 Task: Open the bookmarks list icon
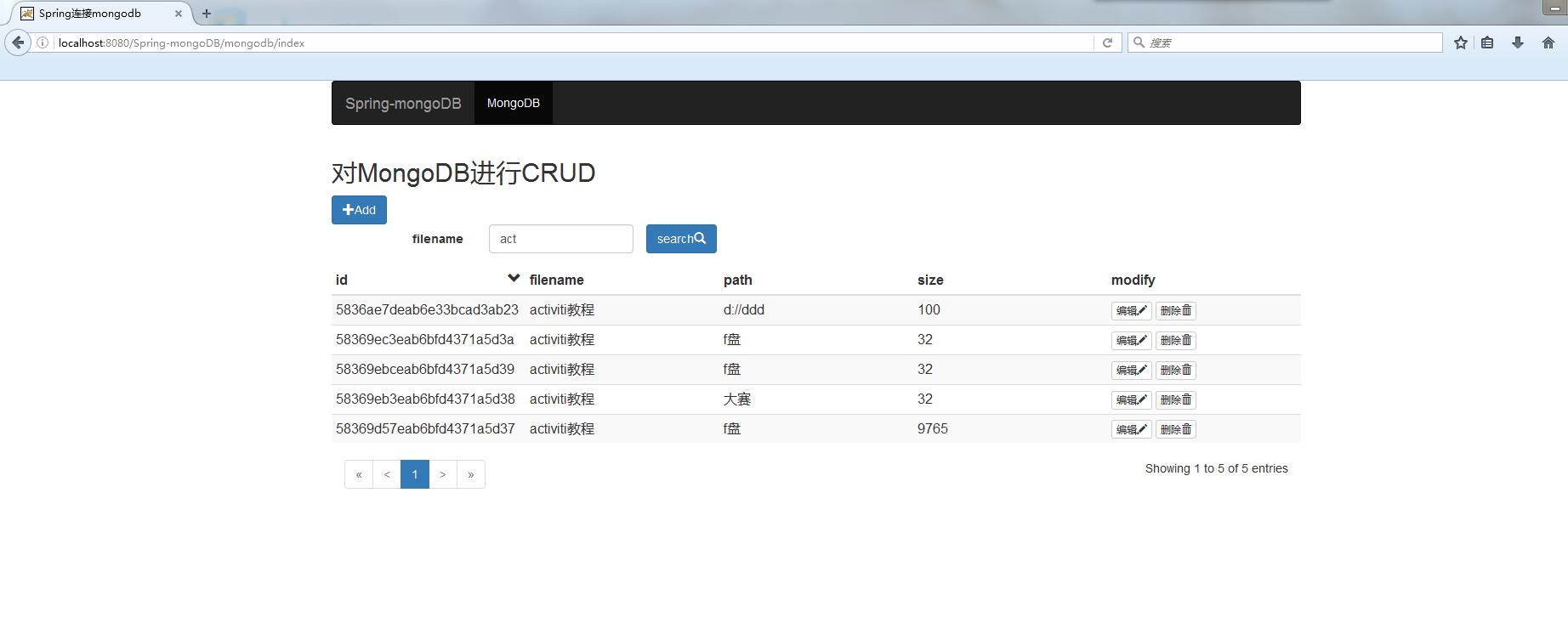pos(1487,42)
